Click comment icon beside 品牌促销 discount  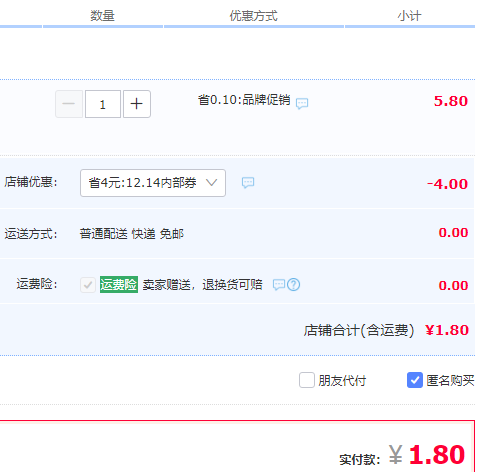point(302,103)
